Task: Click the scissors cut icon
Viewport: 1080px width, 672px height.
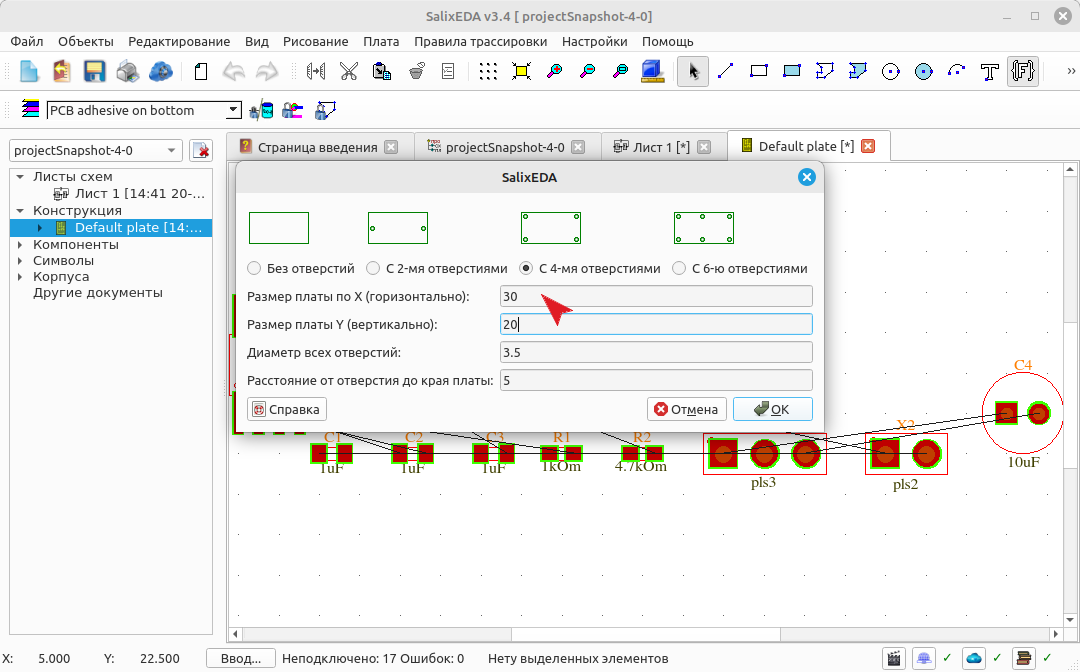Action: pyautogui.click(x=349, y=71)
